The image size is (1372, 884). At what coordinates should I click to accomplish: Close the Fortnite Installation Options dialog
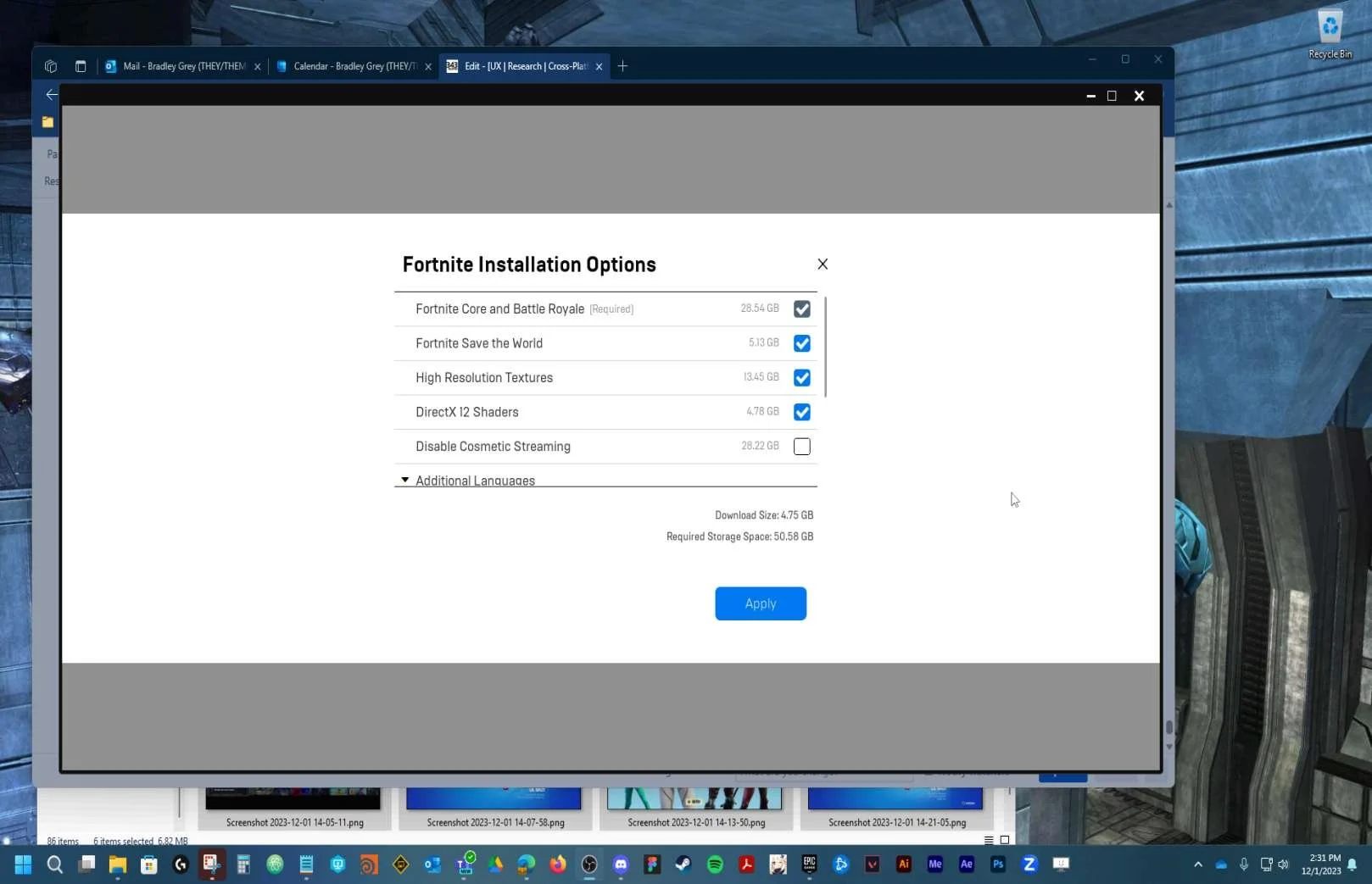point(823,264)
